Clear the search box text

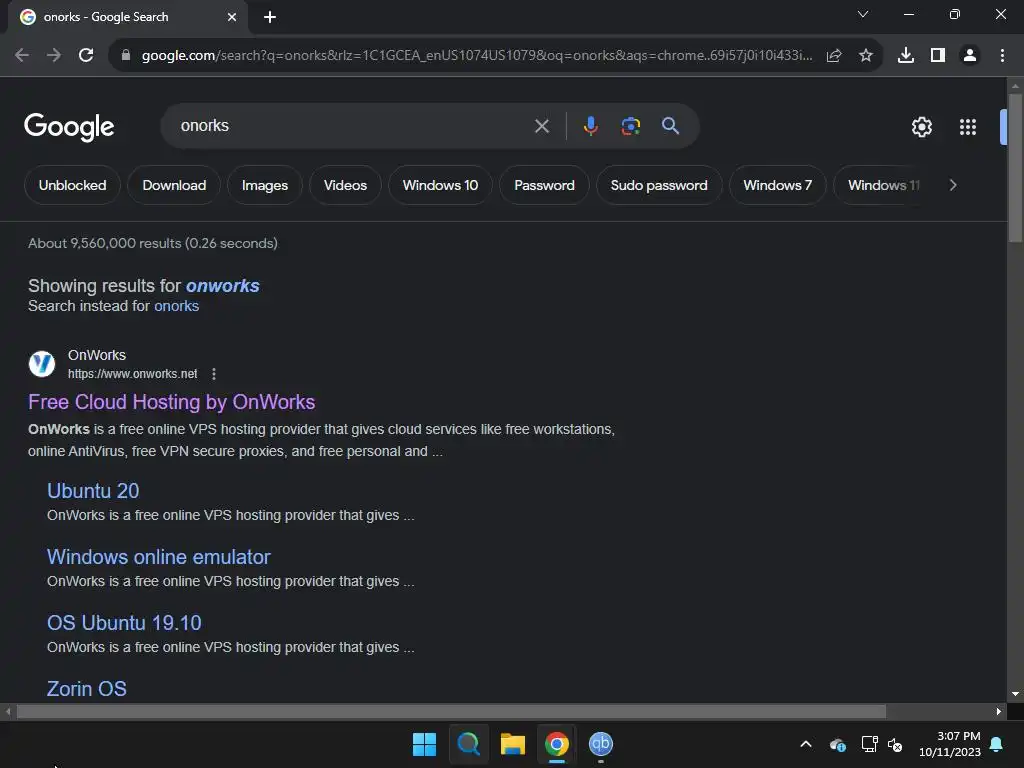tap(541, 126)
